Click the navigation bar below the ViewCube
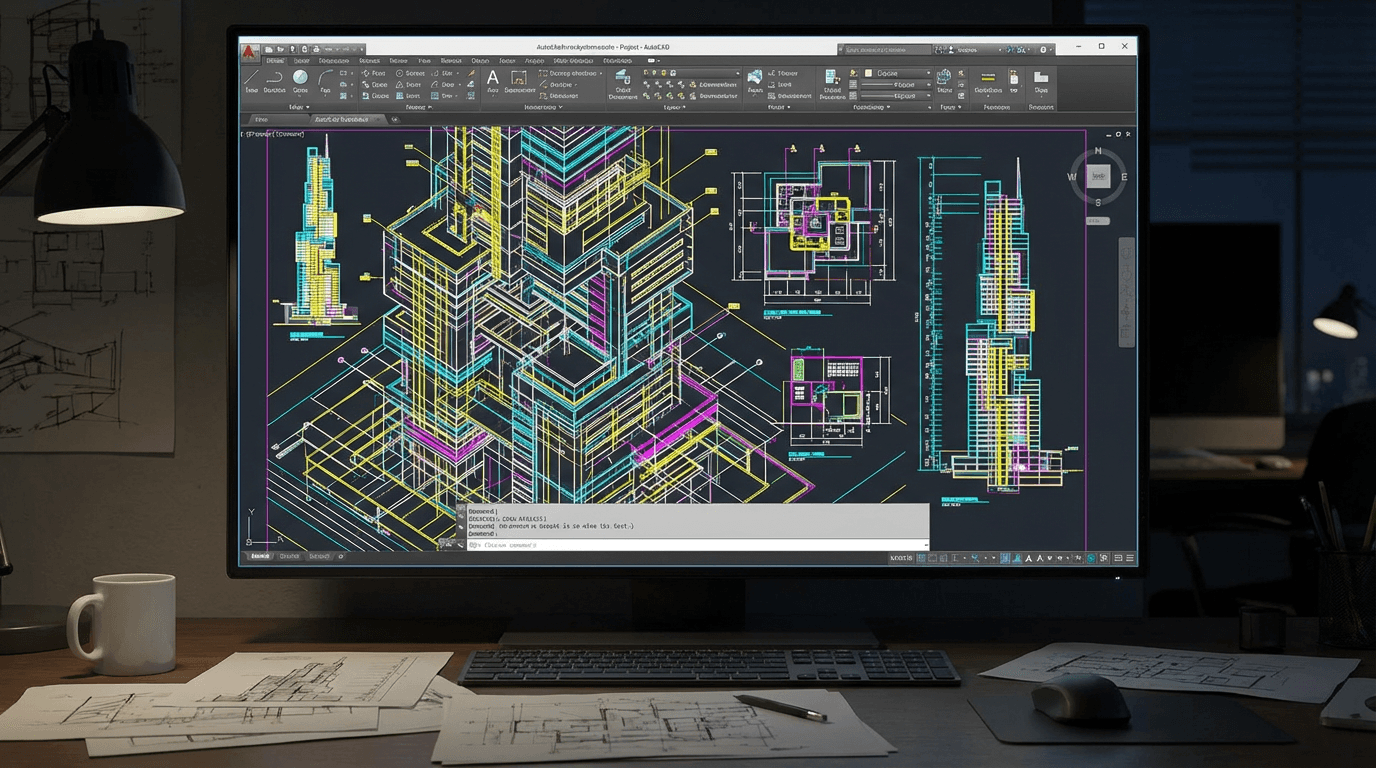The width and height of the screenshot is (1376, 768). [x=1126, y=292]
